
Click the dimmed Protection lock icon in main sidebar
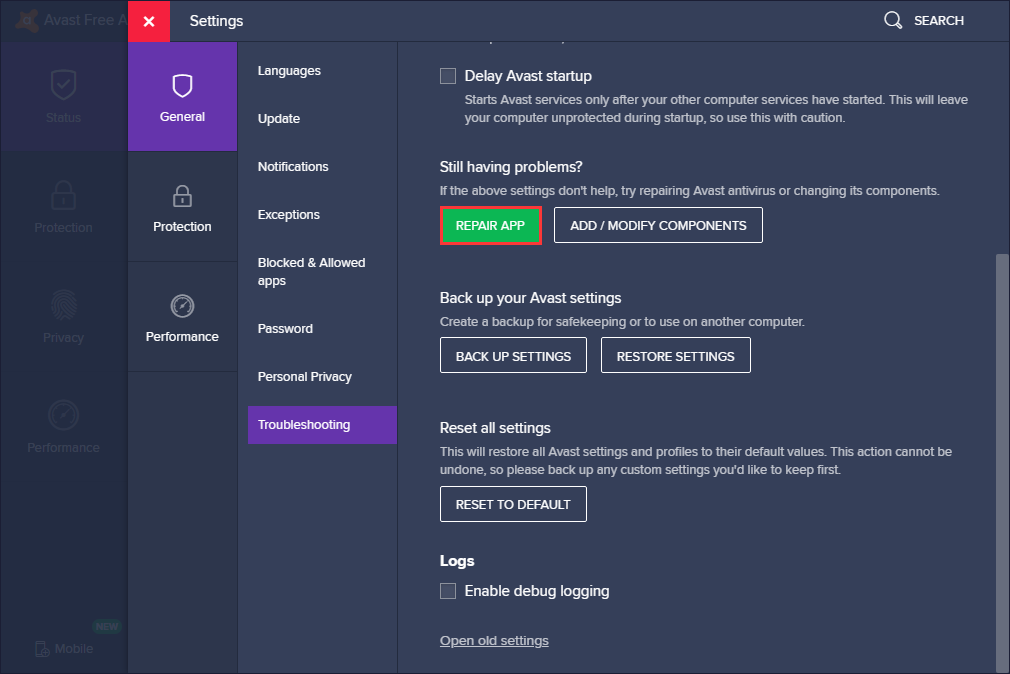click(x=63, y=195)
